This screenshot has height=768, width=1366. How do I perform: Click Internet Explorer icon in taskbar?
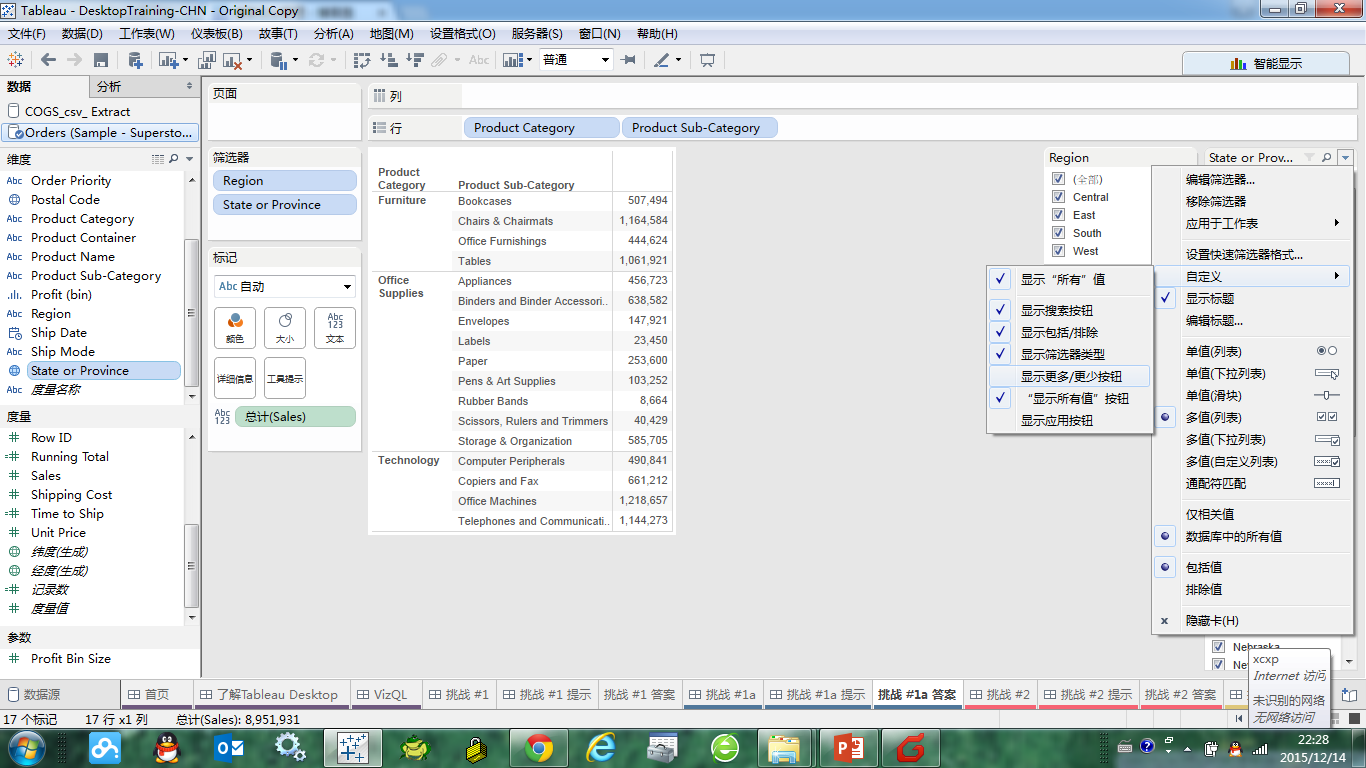(x=601, y=747)
